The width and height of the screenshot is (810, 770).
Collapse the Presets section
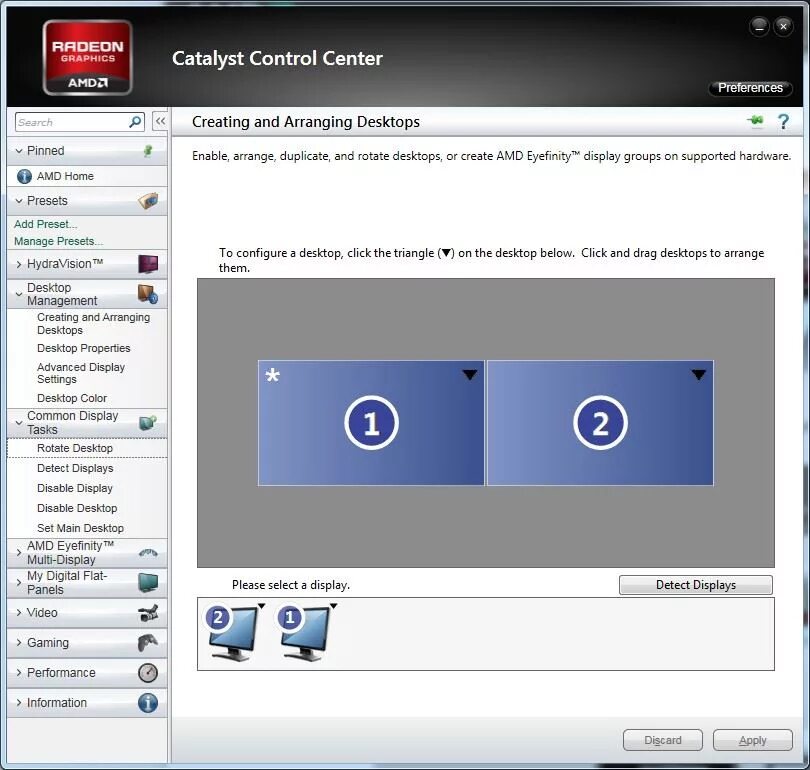pos(19,201)
